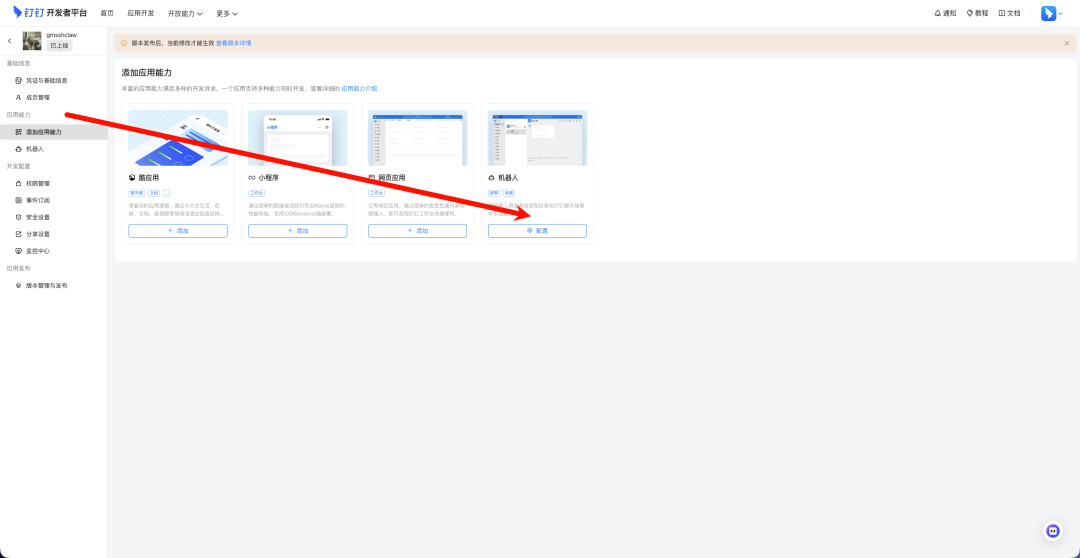Go back using the sidebar arrow
Image resolution: width=1080 pixels, height=558 pixels.
pos(10,41)
